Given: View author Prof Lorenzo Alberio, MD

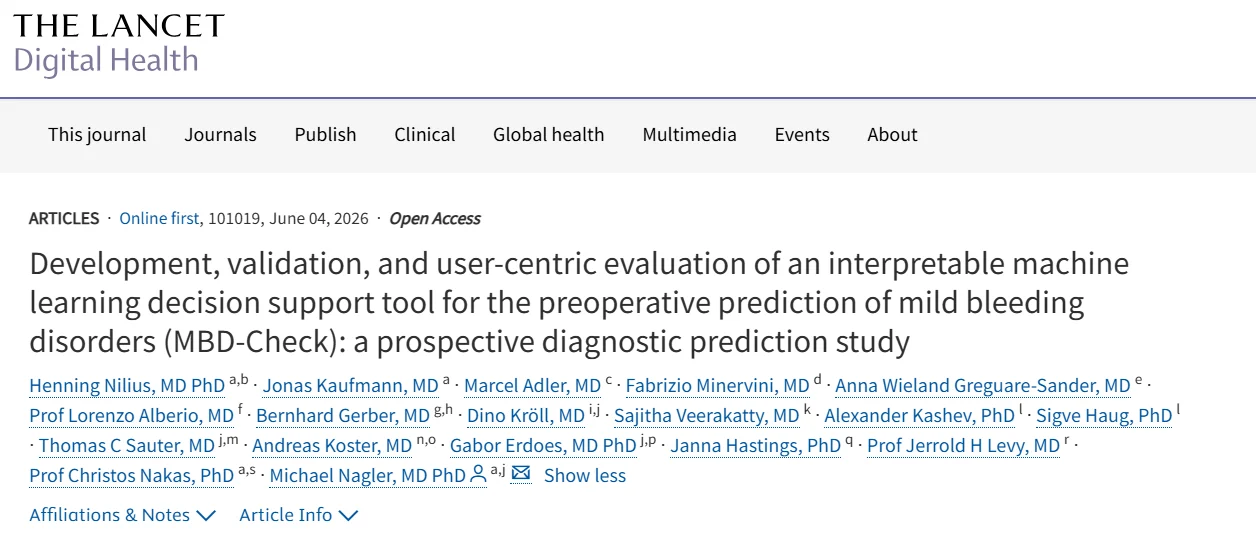Looking at the screenshot, I should pos(131,416).
